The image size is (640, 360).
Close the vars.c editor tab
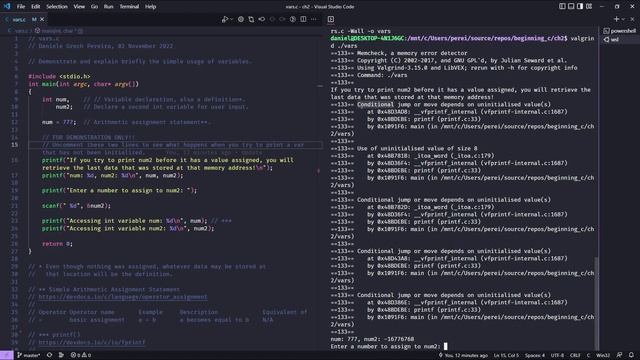tap(42, 19)
